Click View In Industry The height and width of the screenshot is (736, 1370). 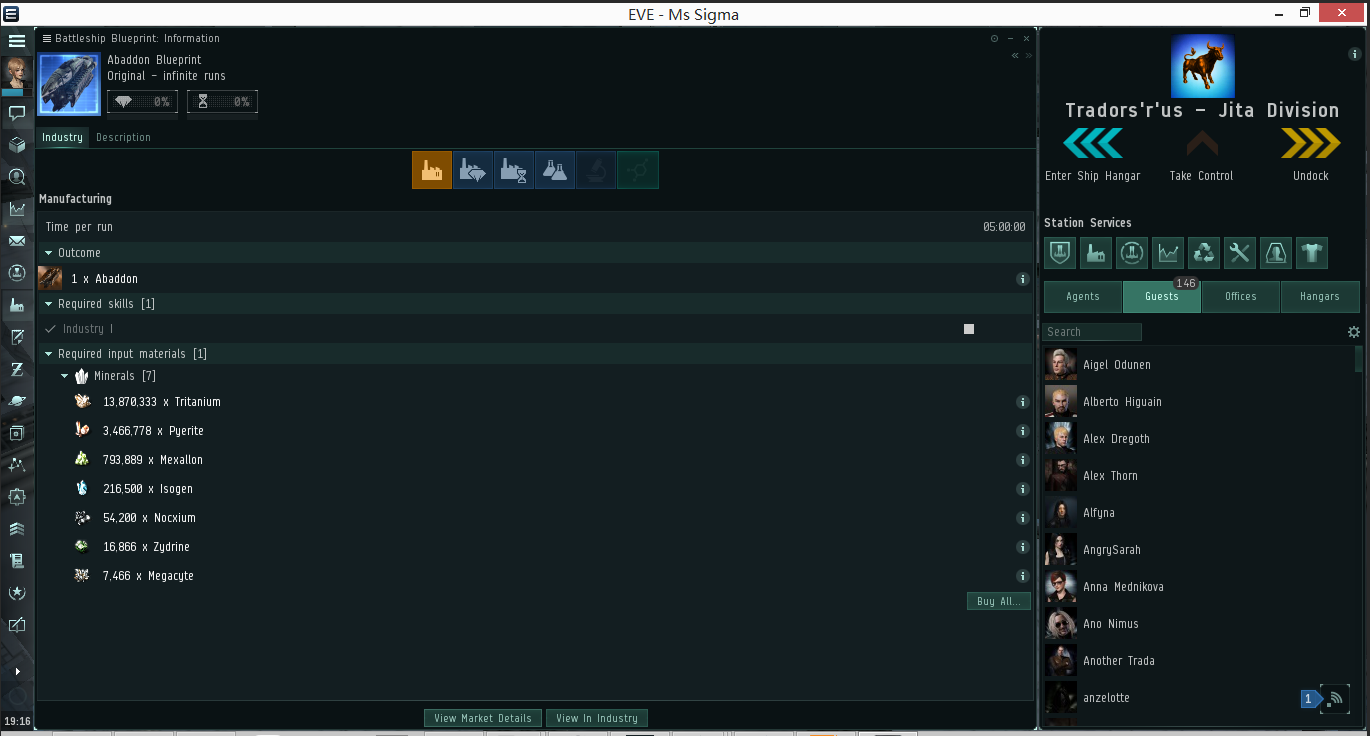pos(597,718)
